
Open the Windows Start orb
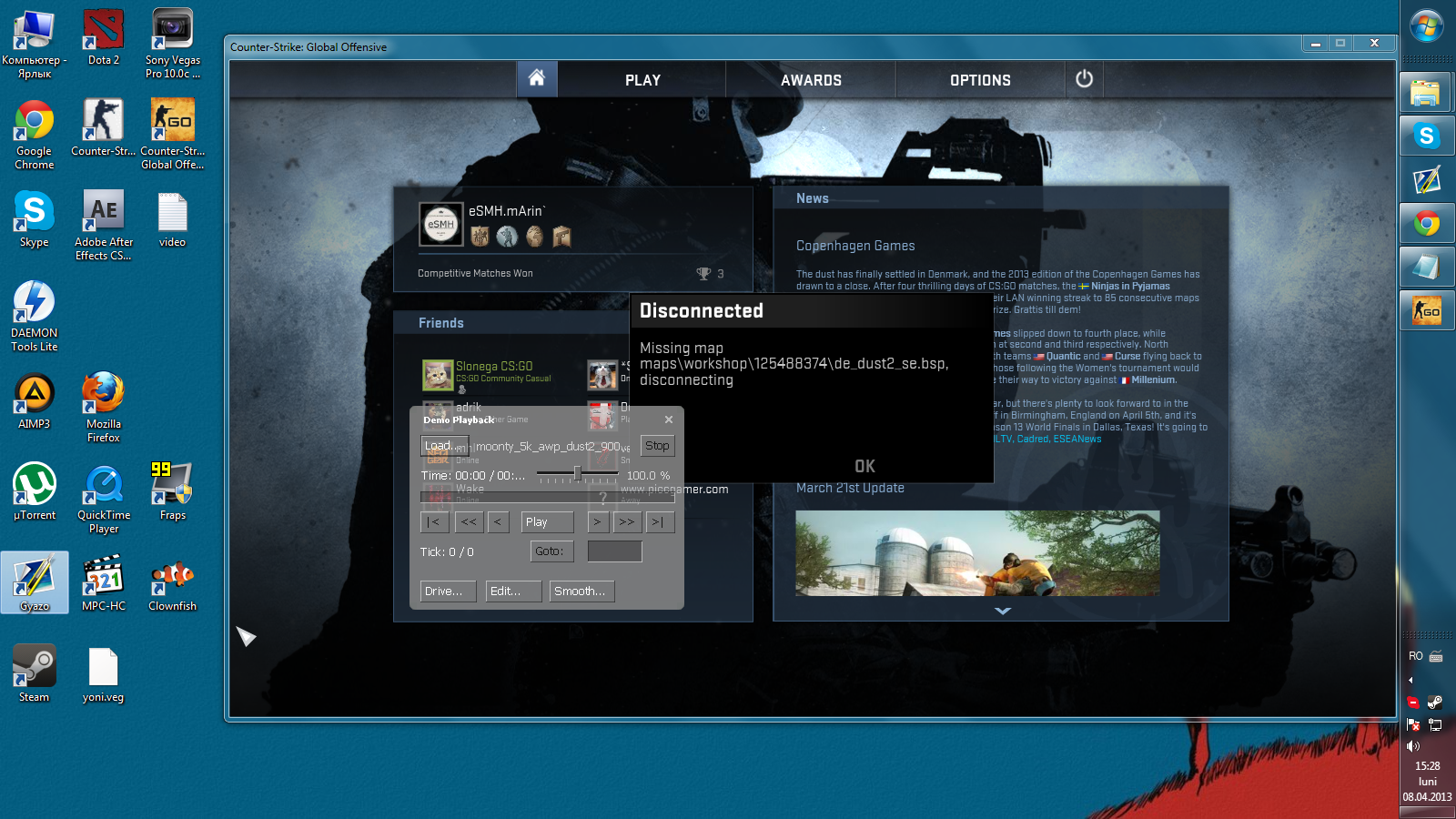click(x=1427, y=26)
